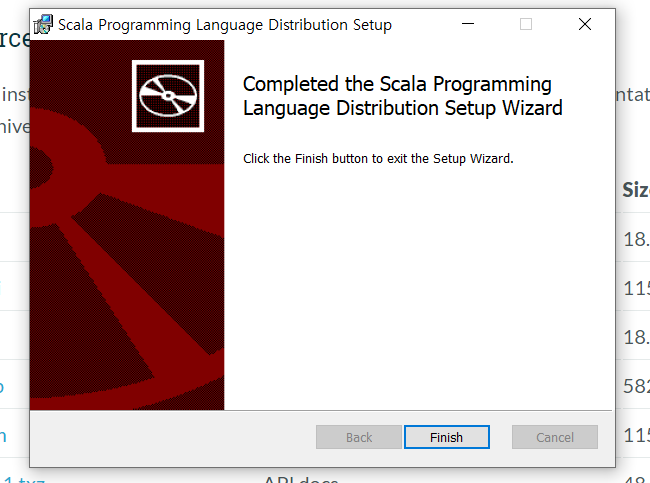Image resolution: width=650 pixels, height=483 pixels.
Task: Click the greyed-out Back button
Action: click(x=359, y=437)
